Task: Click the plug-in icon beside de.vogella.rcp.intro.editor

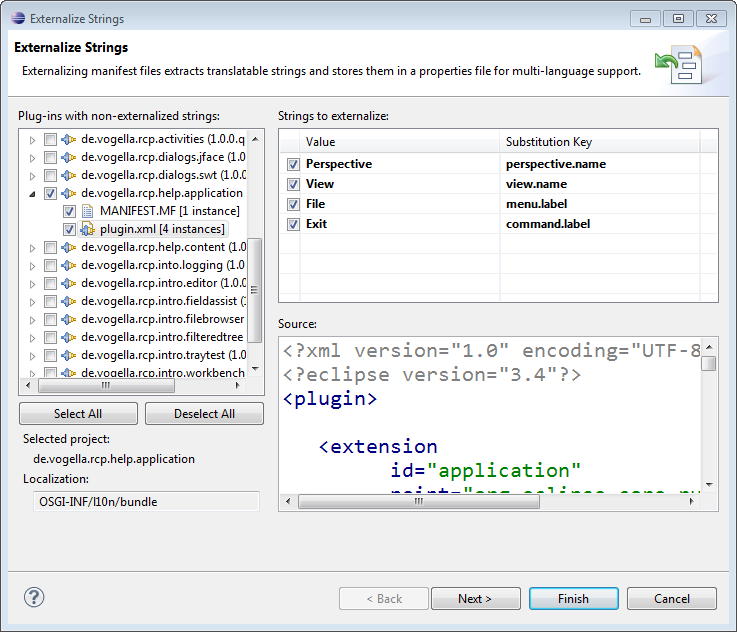Action: click(69, 283)
